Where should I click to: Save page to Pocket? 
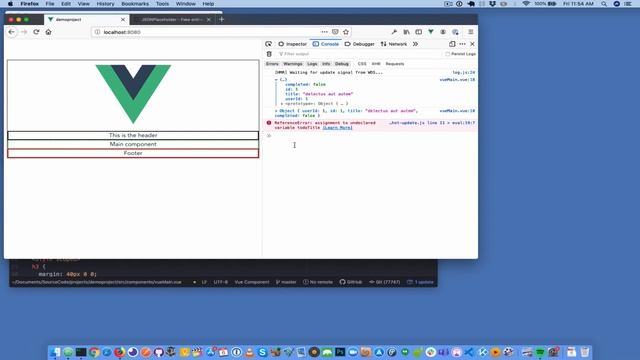[335, 32]
